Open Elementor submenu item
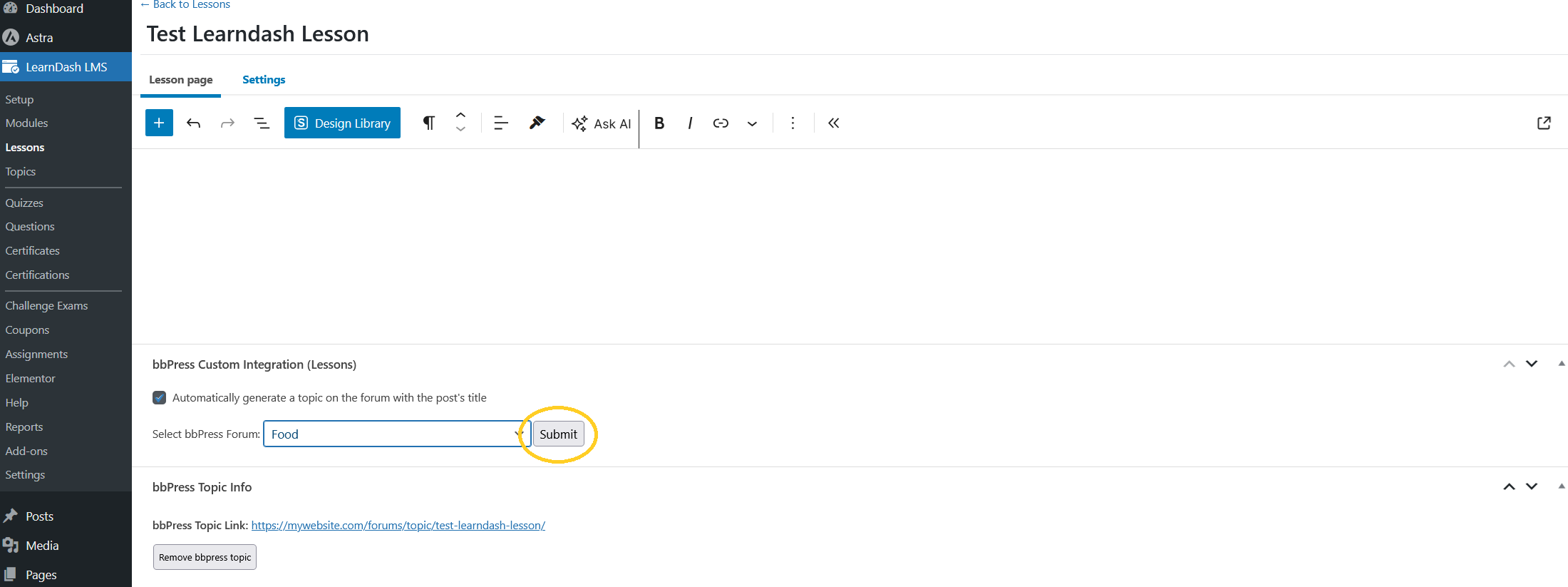This screenshot has width=1568, height=587. tap(30, 378)
